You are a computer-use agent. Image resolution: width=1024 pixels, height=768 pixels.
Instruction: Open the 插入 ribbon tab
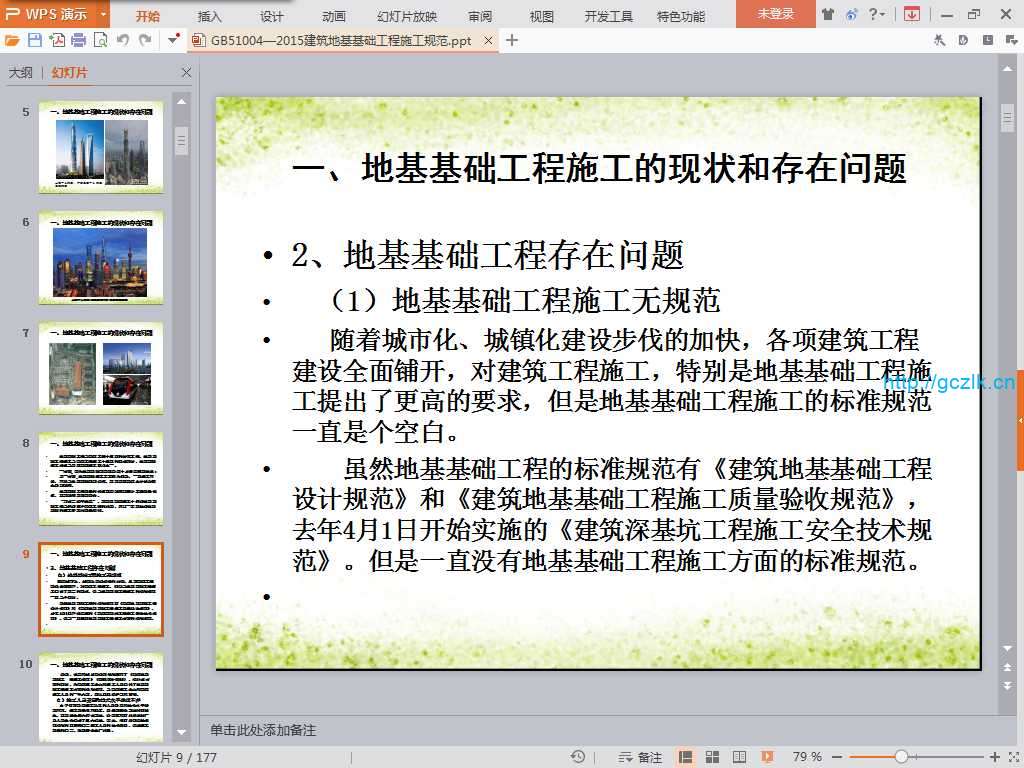tap(210, 16)
